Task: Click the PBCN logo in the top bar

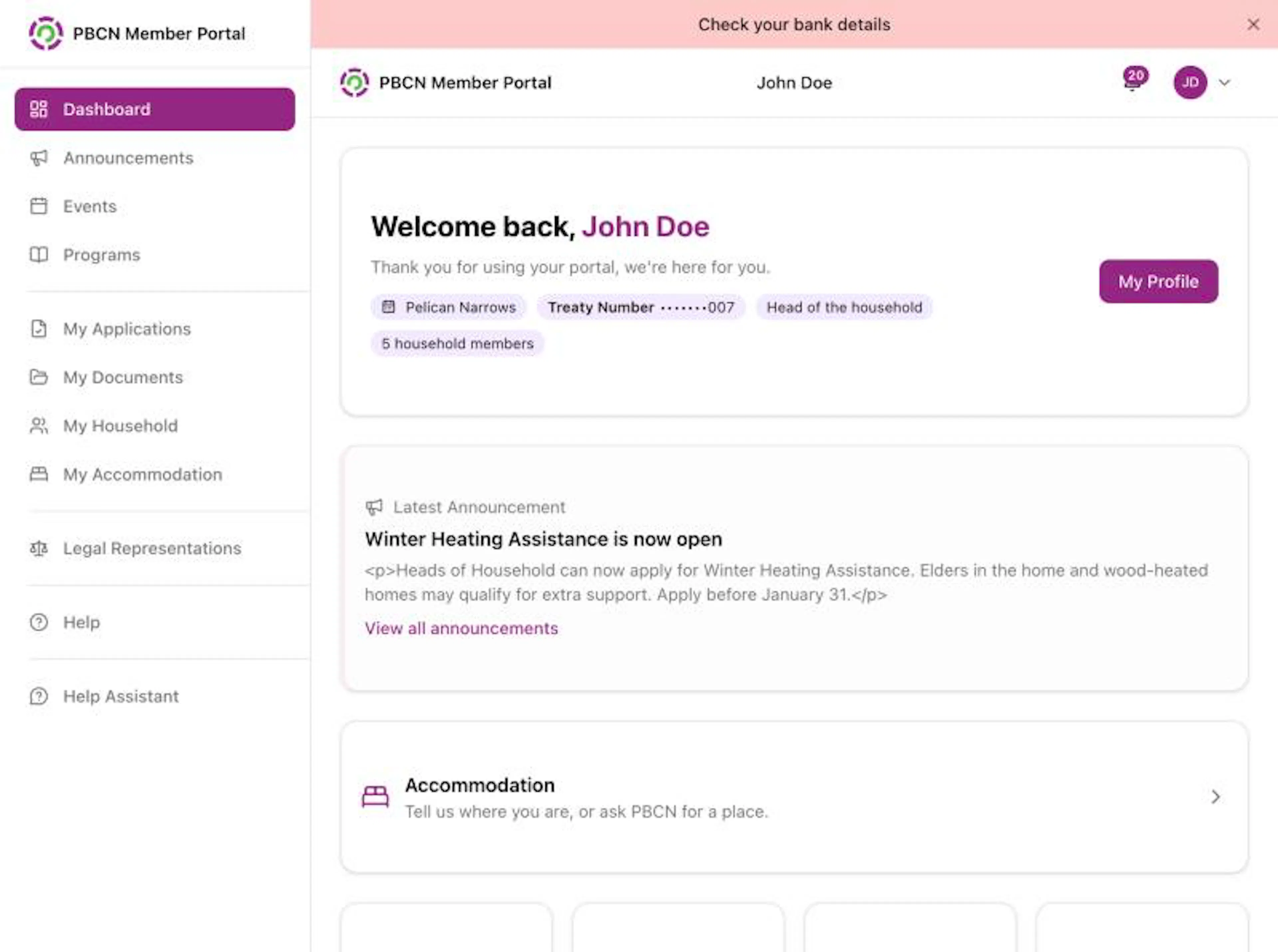Action: 354,83
